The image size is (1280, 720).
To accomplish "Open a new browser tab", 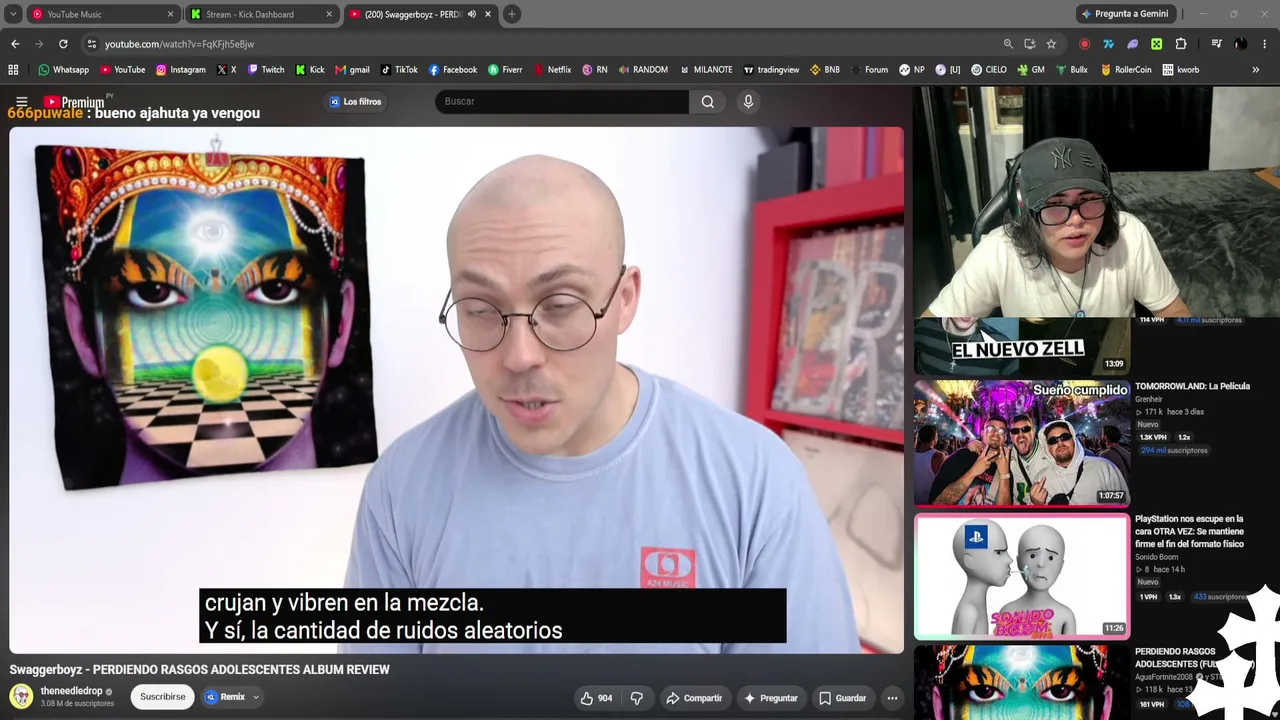I will [x=511, y=14].
